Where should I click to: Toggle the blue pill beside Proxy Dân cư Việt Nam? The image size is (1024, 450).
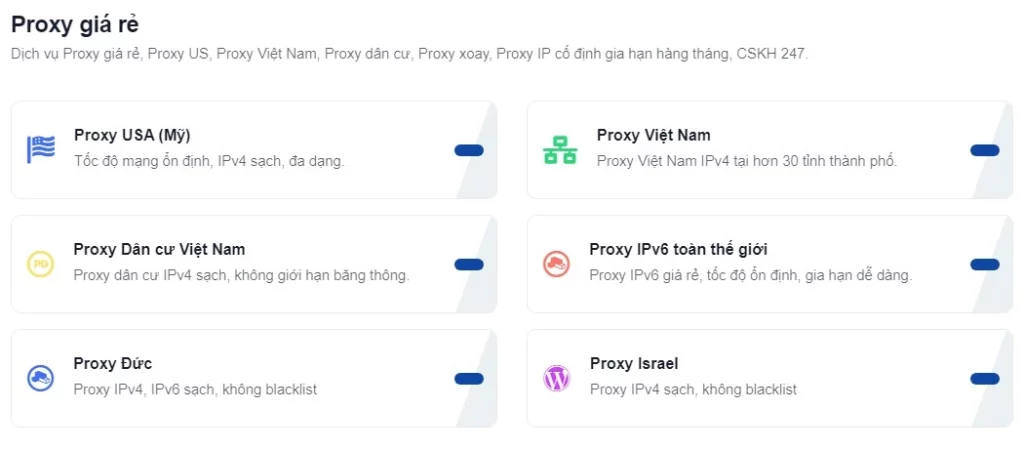(468, 264)
